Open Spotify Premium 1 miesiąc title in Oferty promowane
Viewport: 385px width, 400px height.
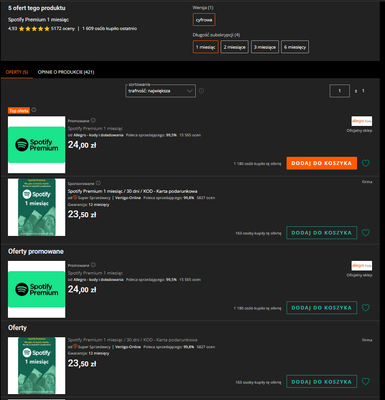[95, 273]
